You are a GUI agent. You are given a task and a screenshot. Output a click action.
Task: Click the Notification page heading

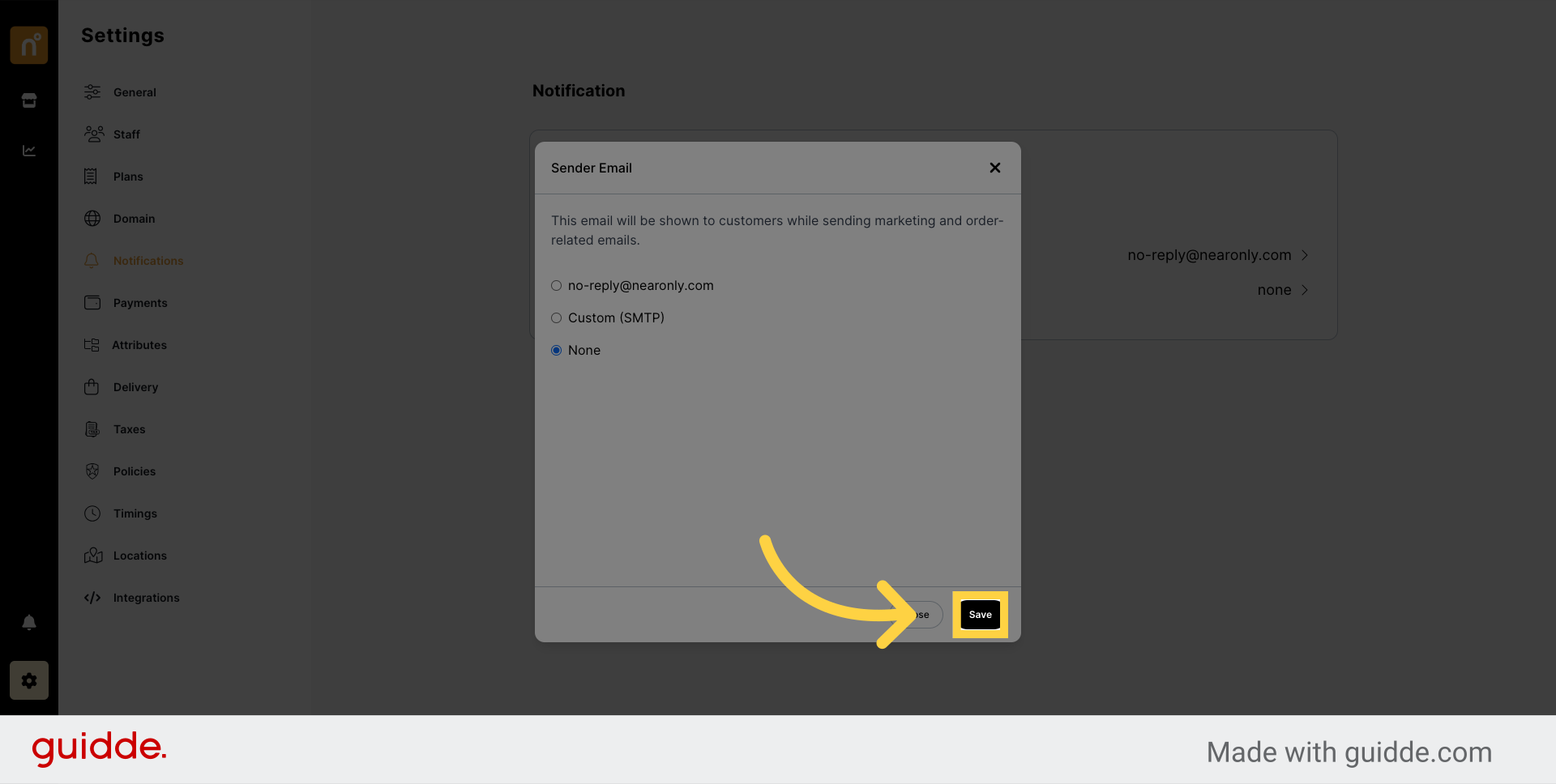pos(579,91)
